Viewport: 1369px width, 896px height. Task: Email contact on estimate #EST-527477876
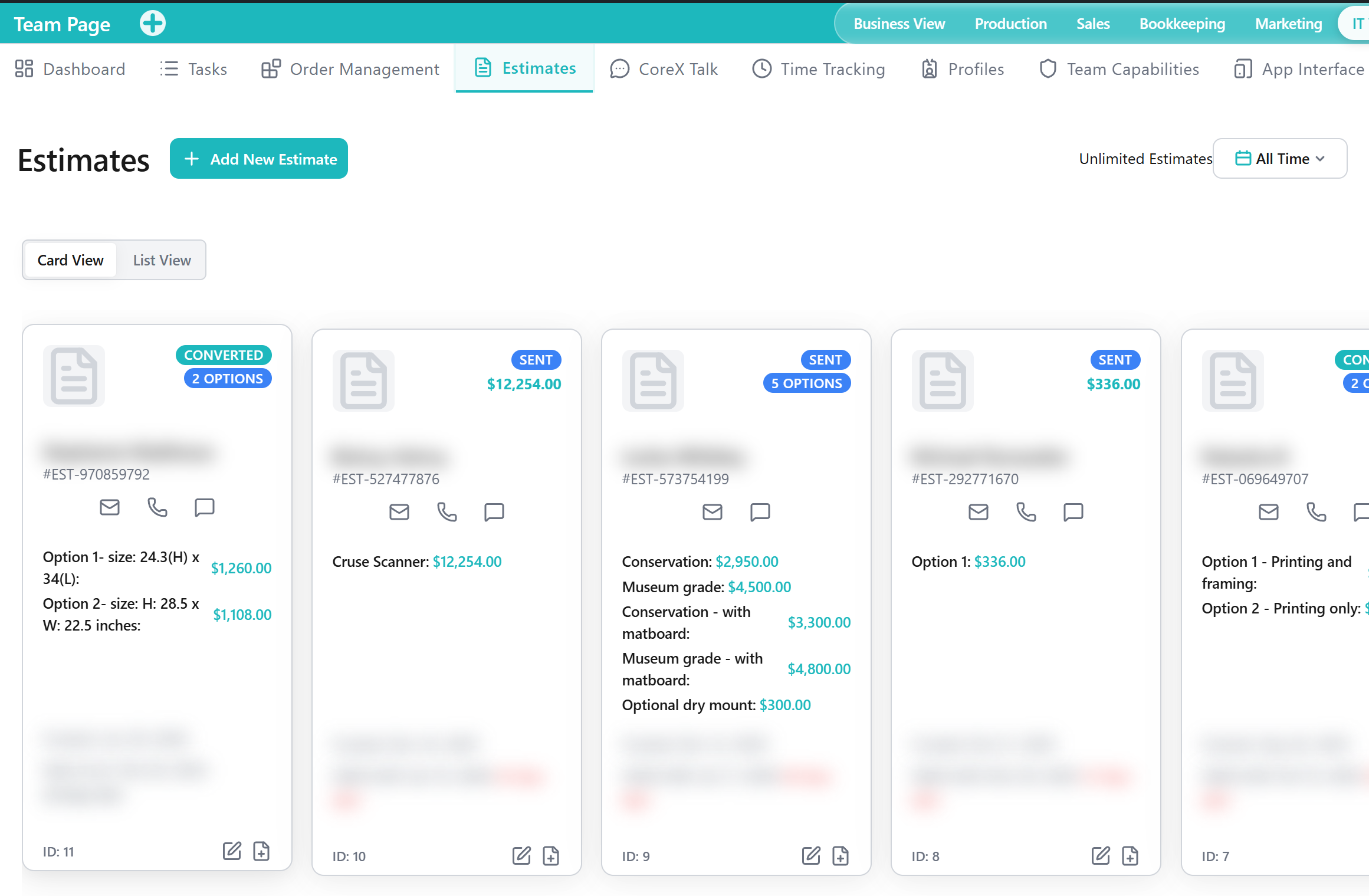click(x=399, y=512)
